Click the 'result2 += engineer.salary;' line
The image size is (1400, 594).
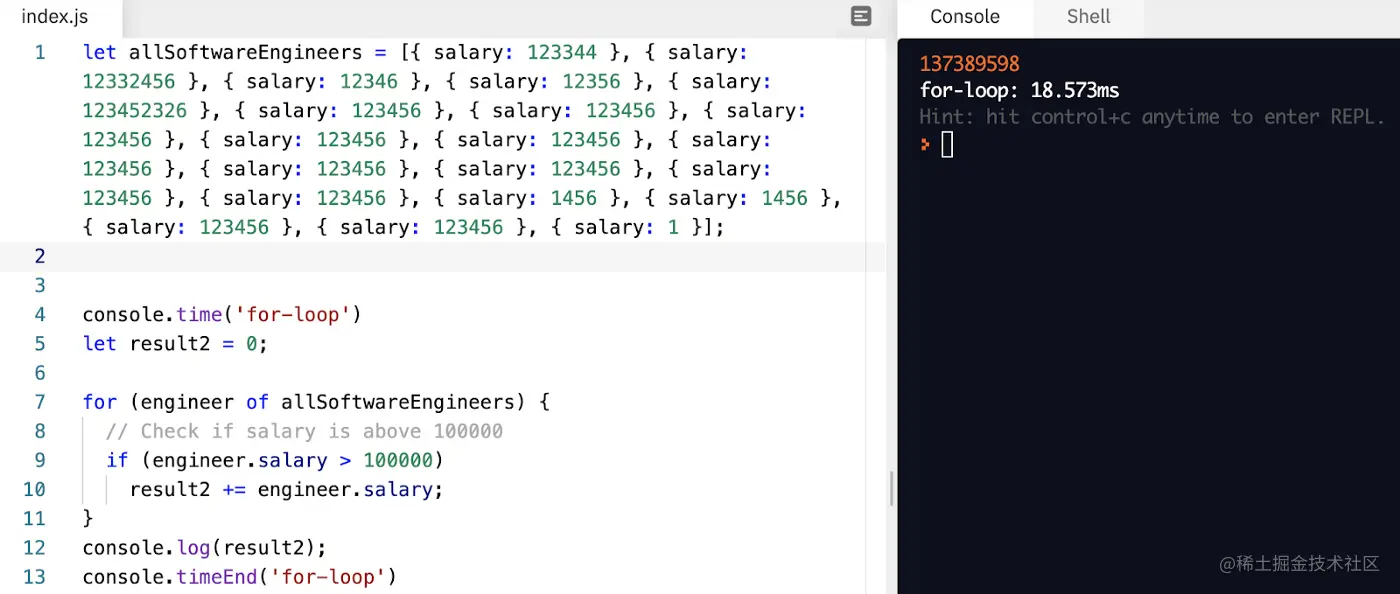point(286,489)
